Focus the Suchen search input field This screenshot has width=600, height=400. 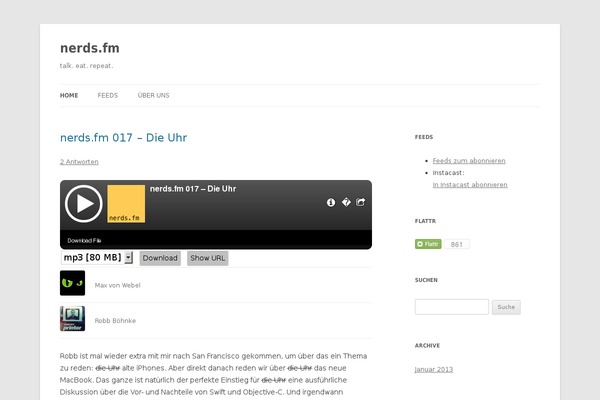(452, 307)
